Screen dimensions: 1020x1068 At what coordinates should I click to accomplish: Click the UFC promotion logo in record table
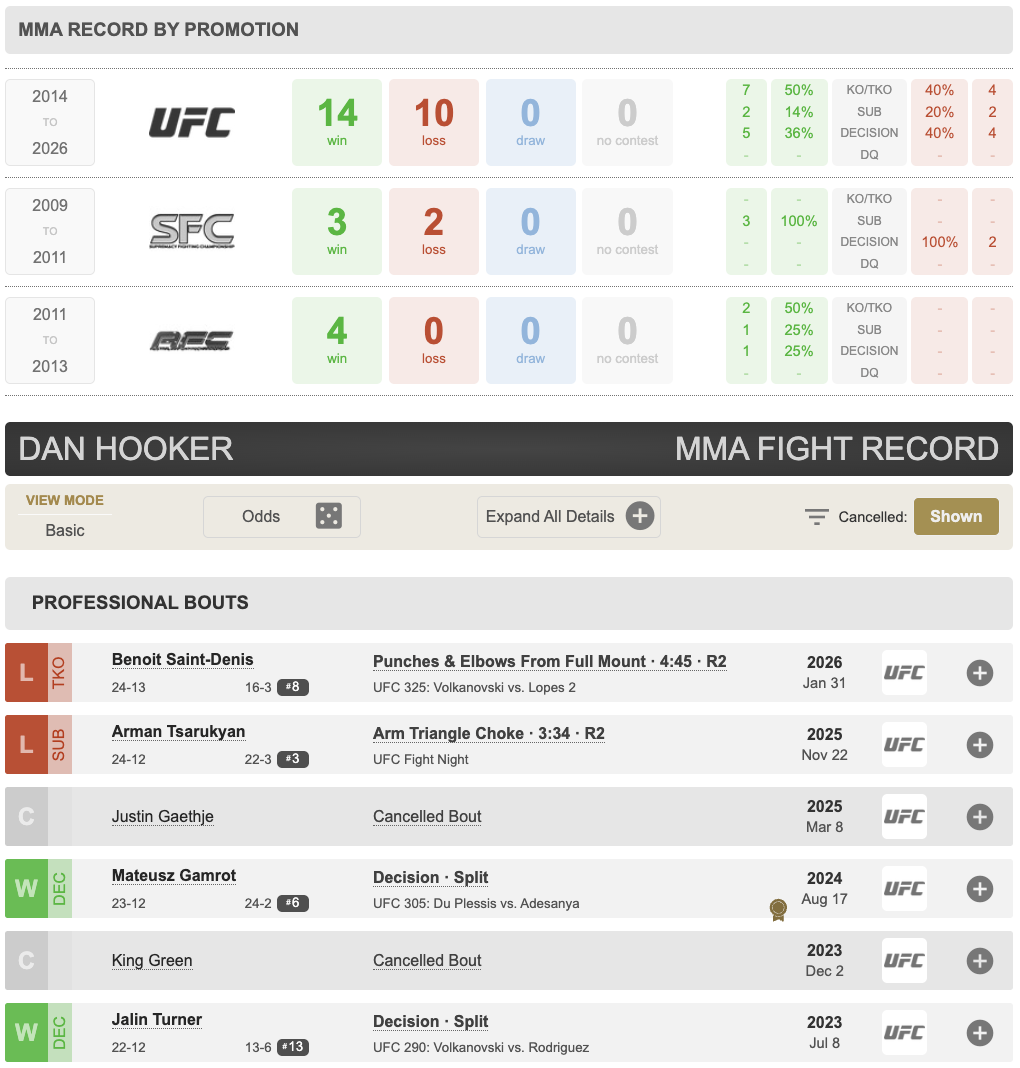click(192, 123)
